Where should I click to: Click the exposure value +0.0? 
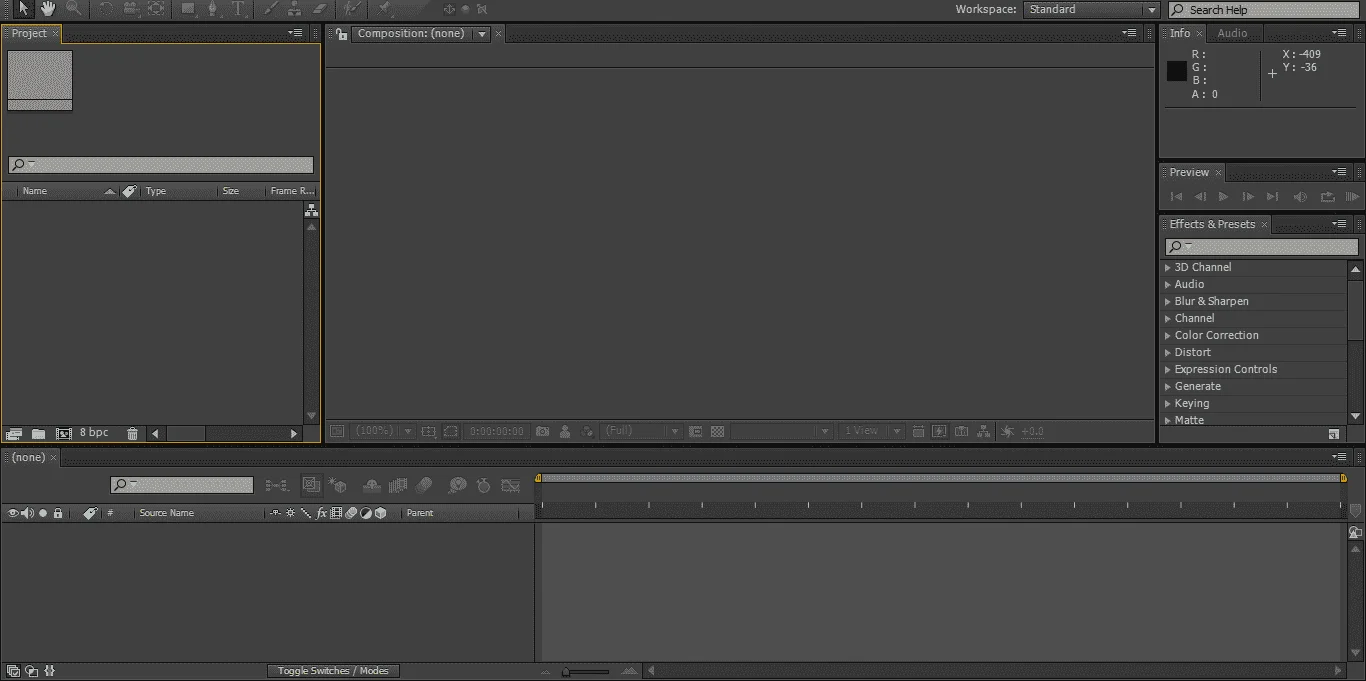[1032, 431]
